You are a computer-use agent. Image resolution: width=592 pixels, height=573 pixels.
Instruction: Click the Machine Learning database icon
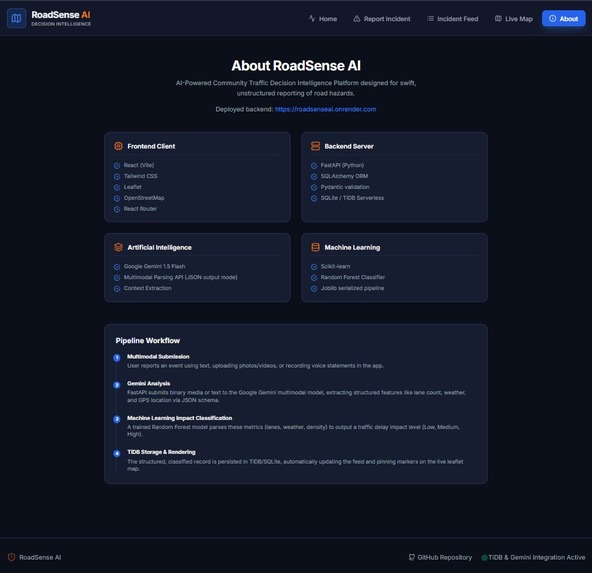(315, 247)
